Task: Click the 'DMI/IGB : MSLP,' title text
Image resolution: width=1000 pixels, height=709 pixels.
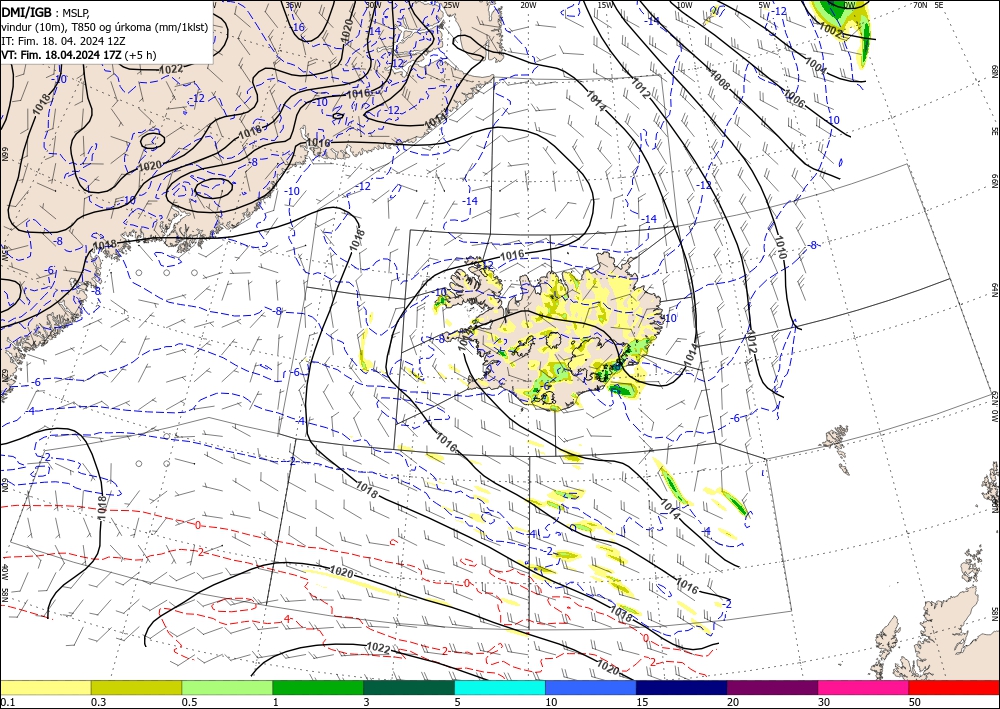Action: [x=47, y=11]
